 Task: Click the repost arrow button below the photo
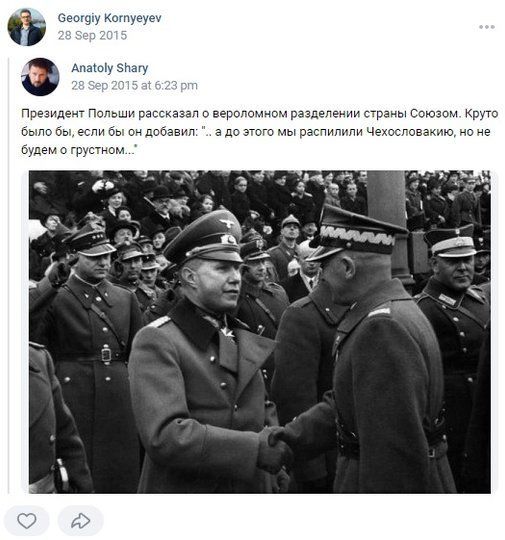pyautogui.click(x=80, y=521)
